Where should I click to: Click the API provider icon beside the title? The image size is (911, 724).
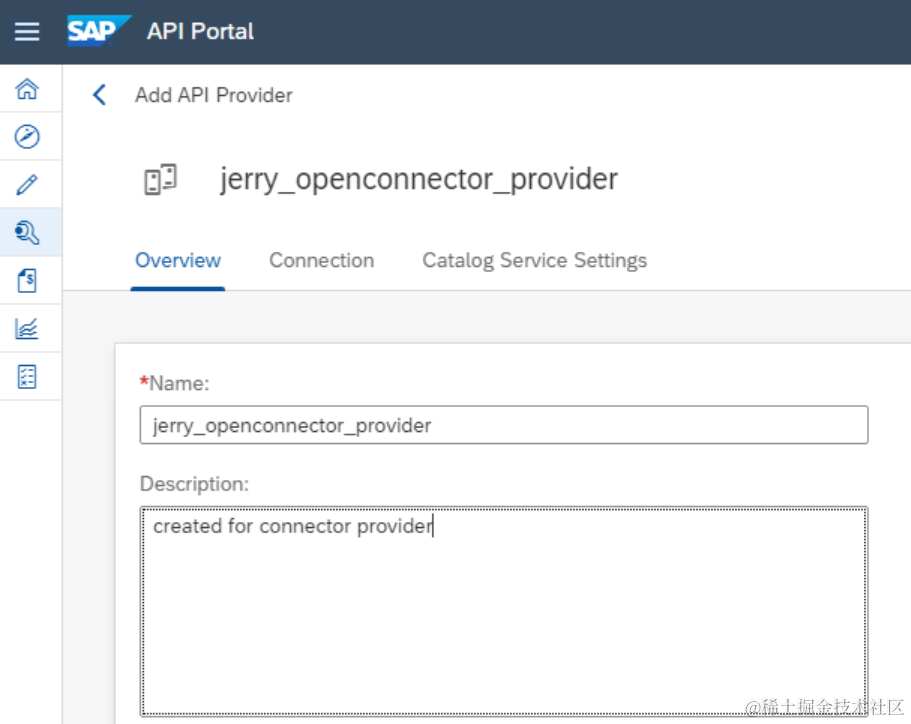(160, 180)
